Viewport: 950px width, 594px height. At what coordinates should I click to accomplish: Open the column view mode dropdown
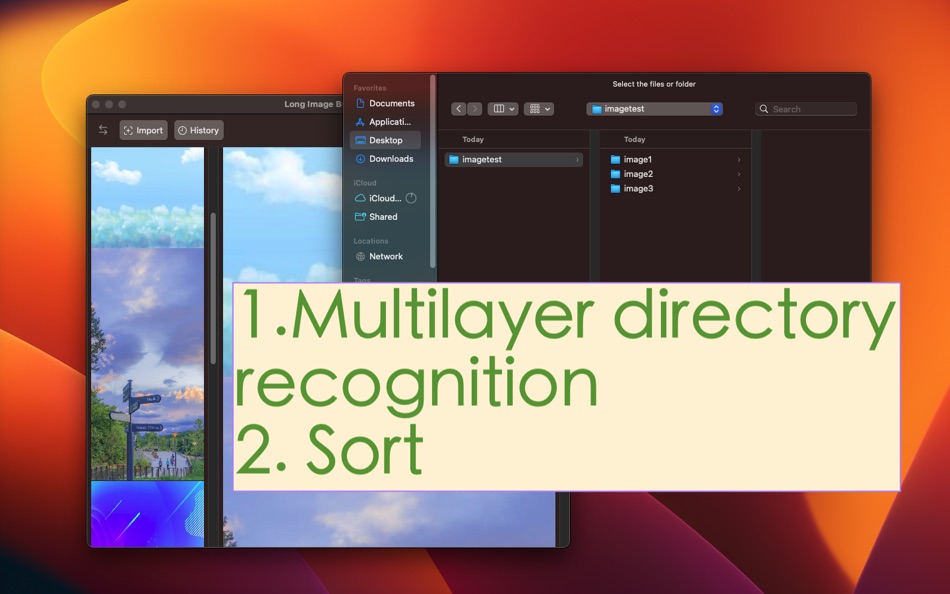[x=503, y=109]
